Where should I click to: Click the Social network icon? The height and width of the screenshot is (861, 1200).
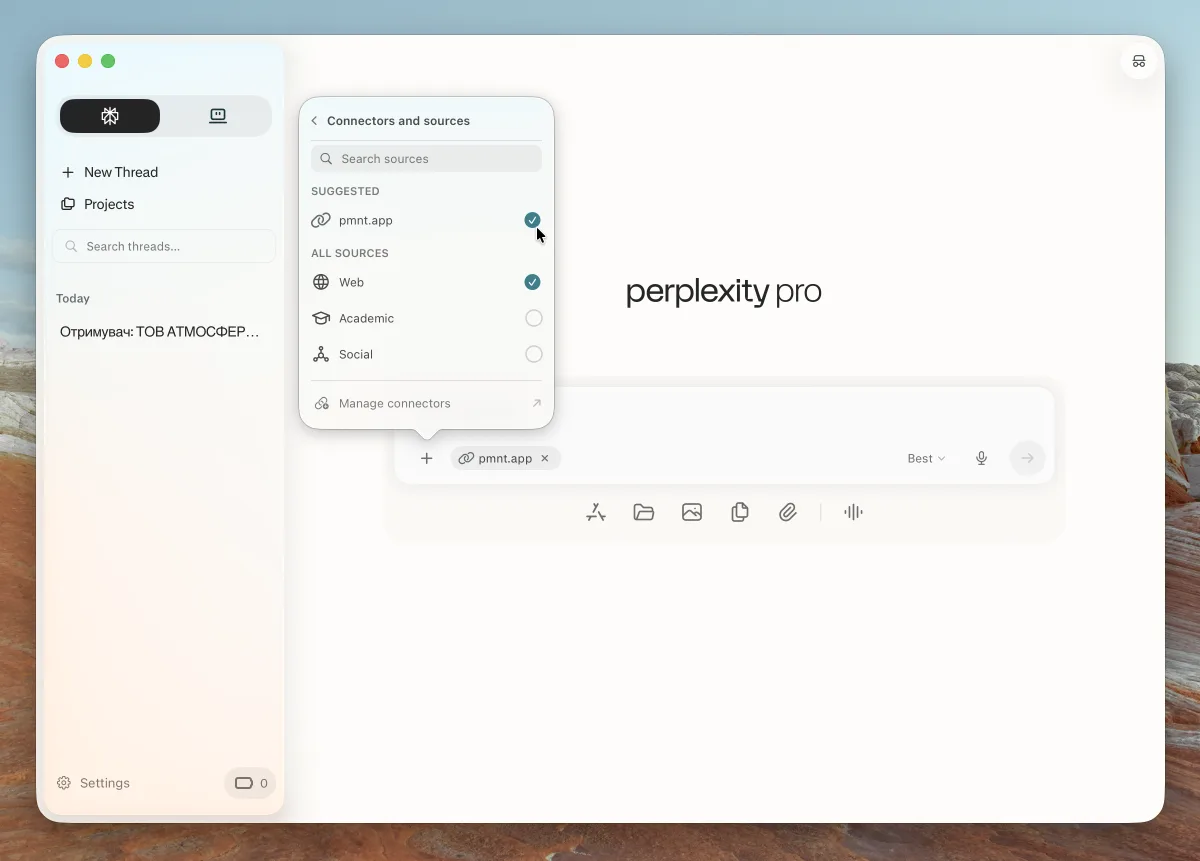(321, 354)
